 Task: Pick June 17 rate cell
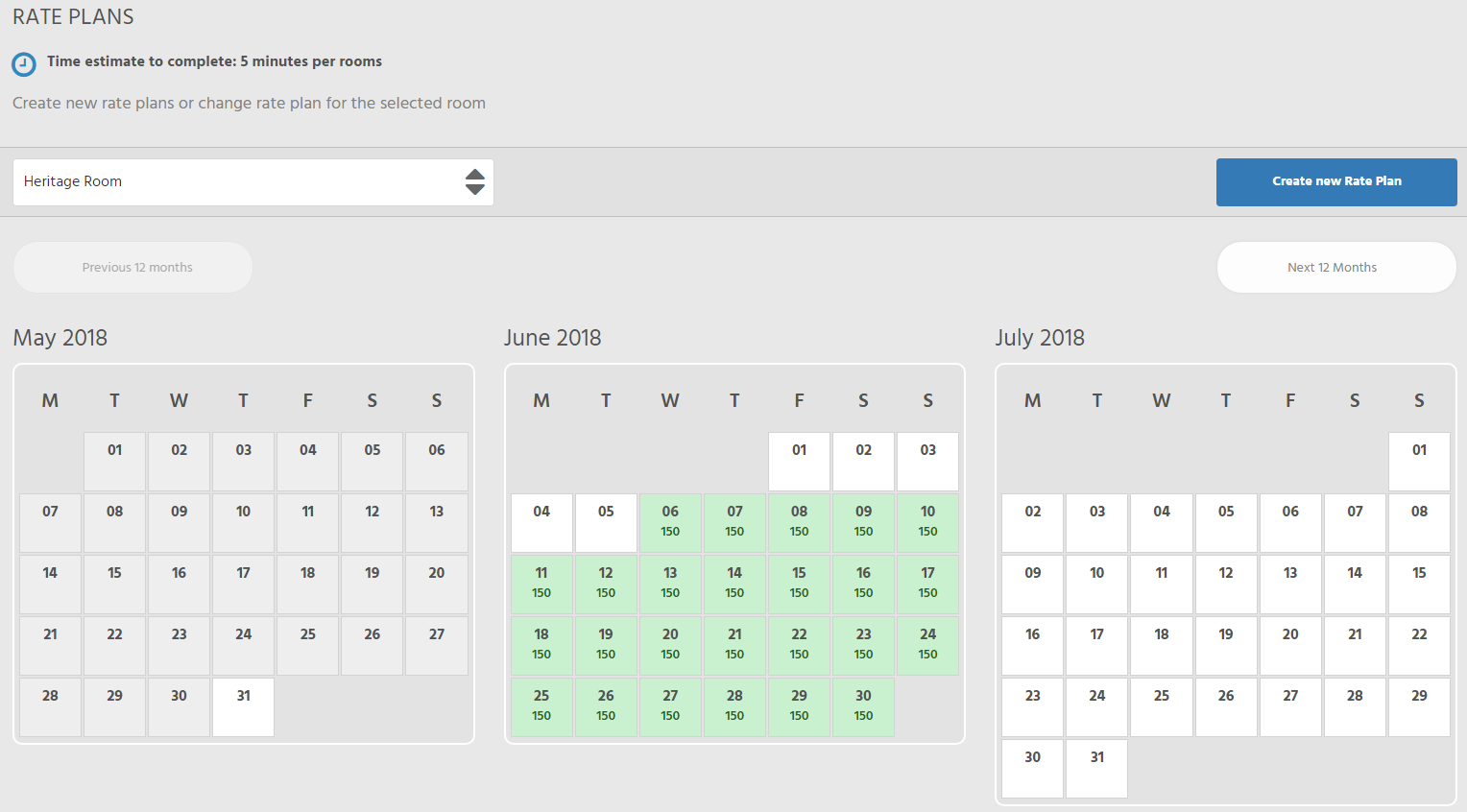[x=928, y=585]
